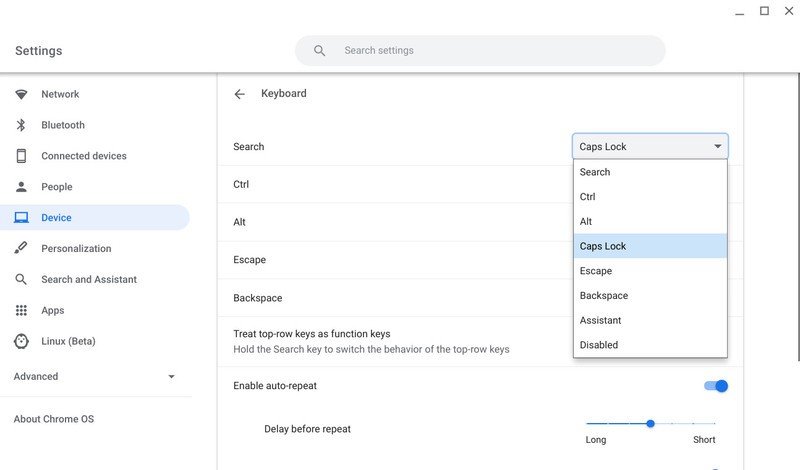Select Disabled in the dropdown options
Screen dimensions: 800x470
pyautogui.click(x=599, y=345)
